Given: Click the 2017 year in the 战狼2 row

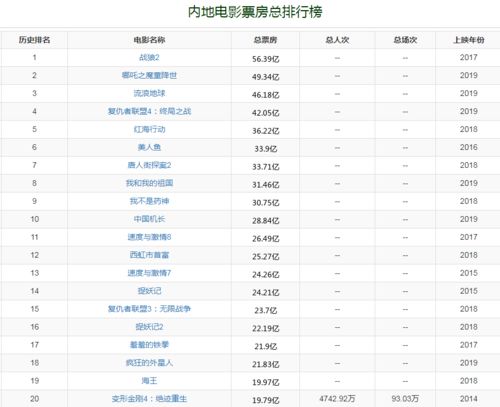Looking at the screenshot, I should coord(468,57).
